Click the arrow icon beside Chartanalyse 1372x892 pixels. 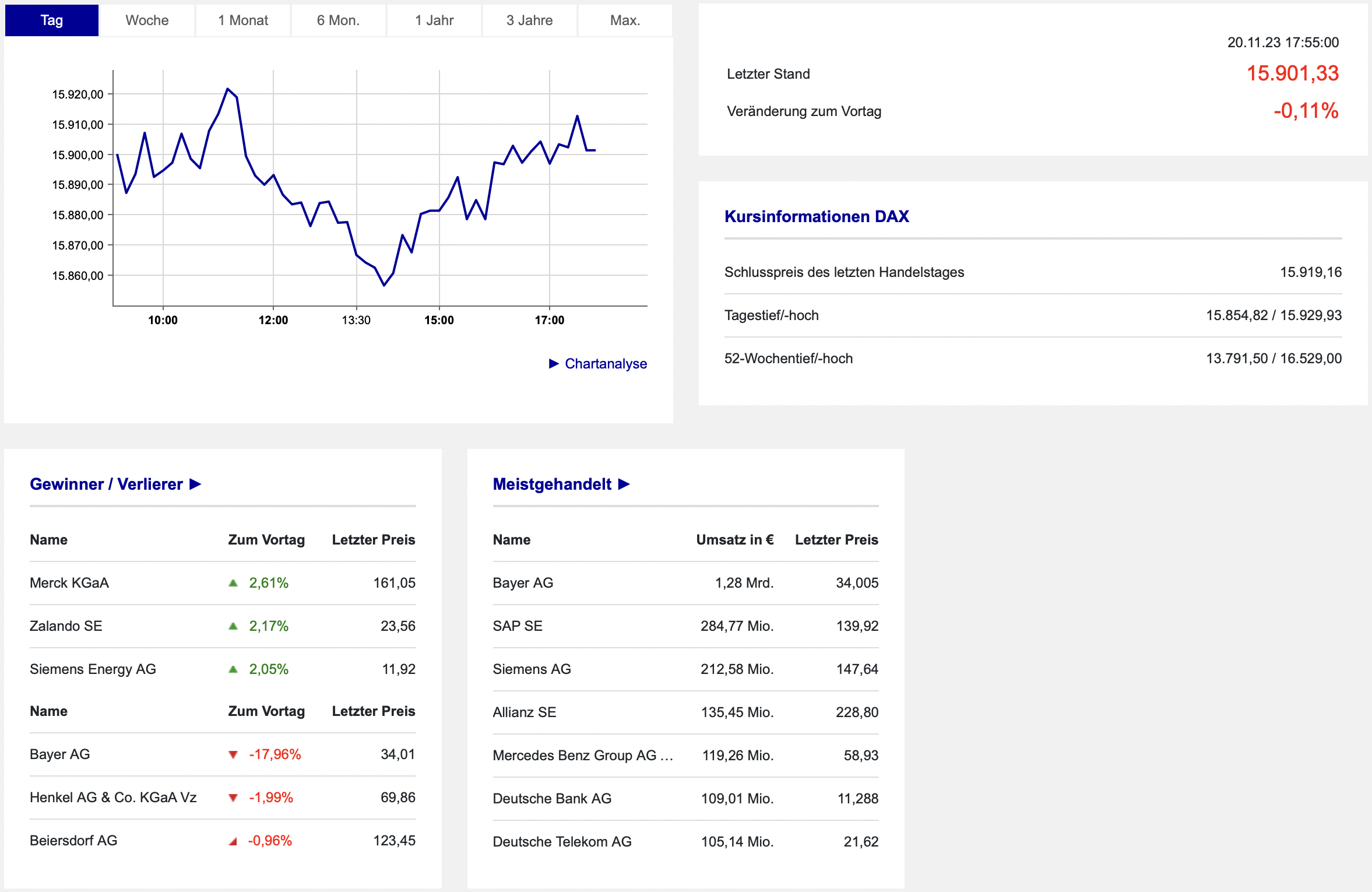pyautogui.click(x=554, y=364)
